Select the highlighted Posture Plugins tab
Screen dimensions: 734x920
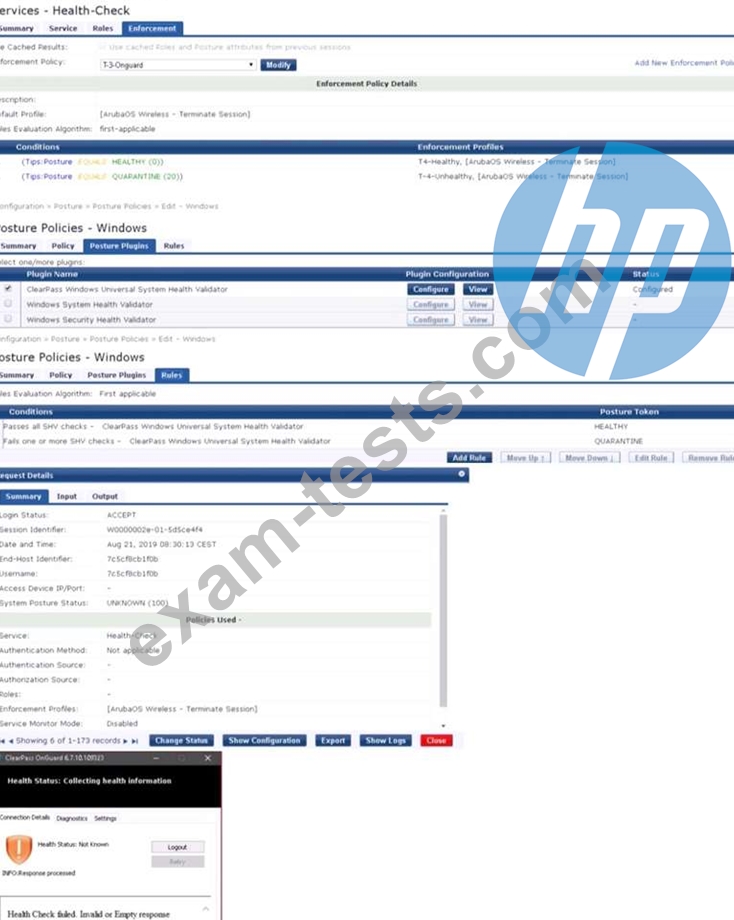click(x=119, y=246)
